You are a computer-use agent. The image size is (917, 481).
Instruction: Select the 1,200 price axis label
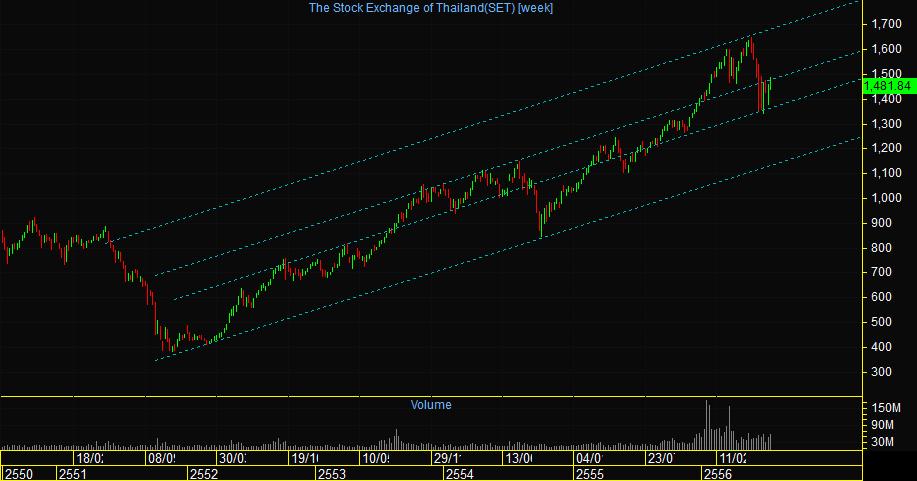click(x=886, y=148)
